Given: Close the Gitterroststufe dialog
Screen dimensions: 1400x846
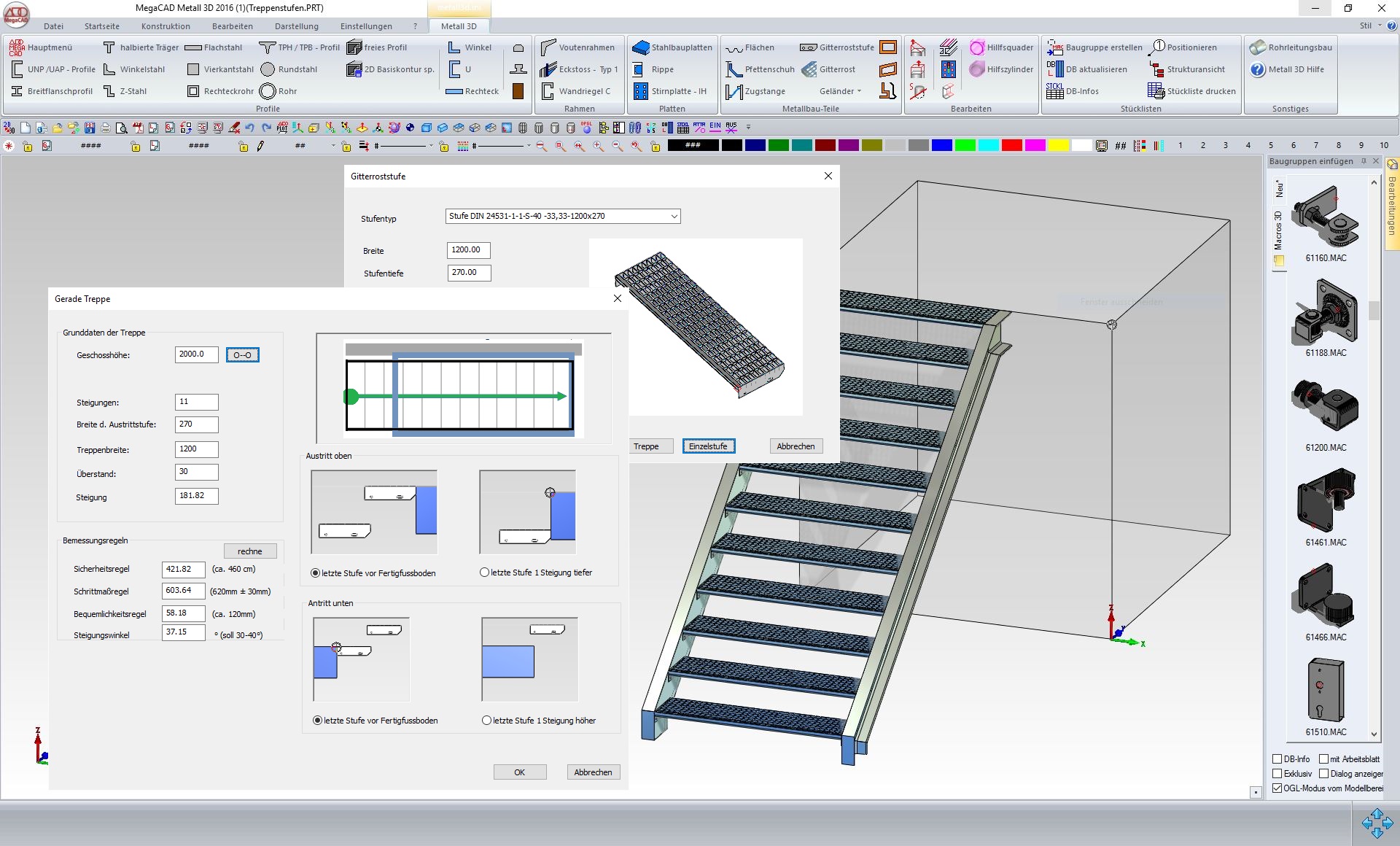Looking at the screenshot, I should [x=828, y=176].
